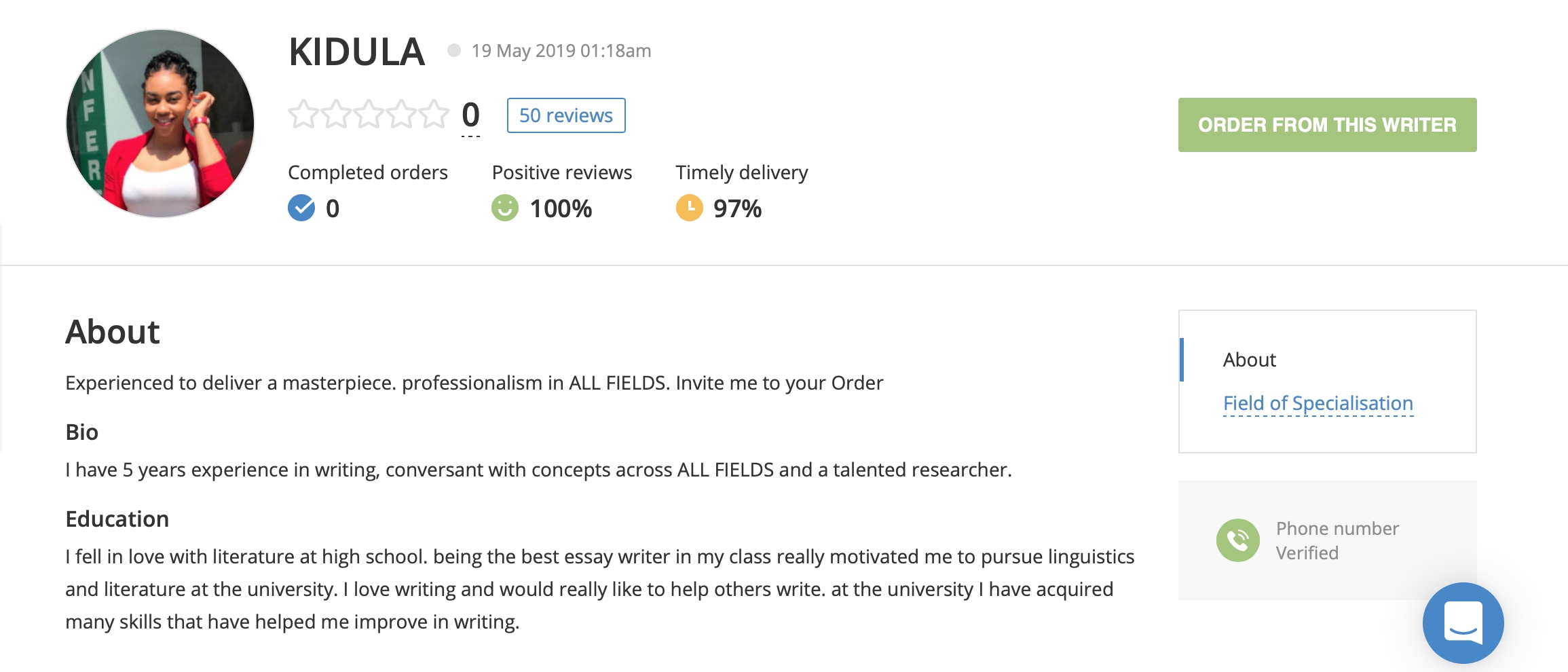Click the grey online status dot
The image size is (1568, 672).
point(454,50)
